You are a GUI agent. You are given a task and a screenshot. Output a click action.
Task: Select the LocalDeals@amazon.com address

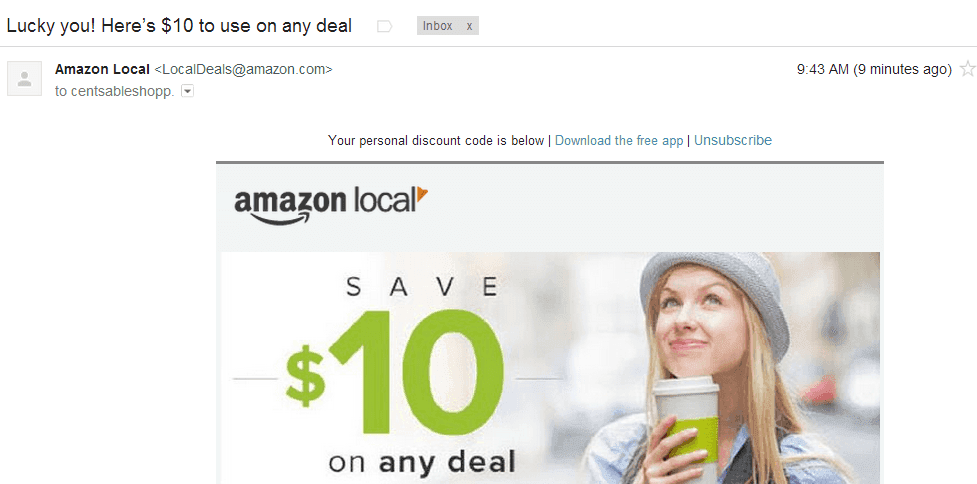pyautogui.click(x=243, y=69)
